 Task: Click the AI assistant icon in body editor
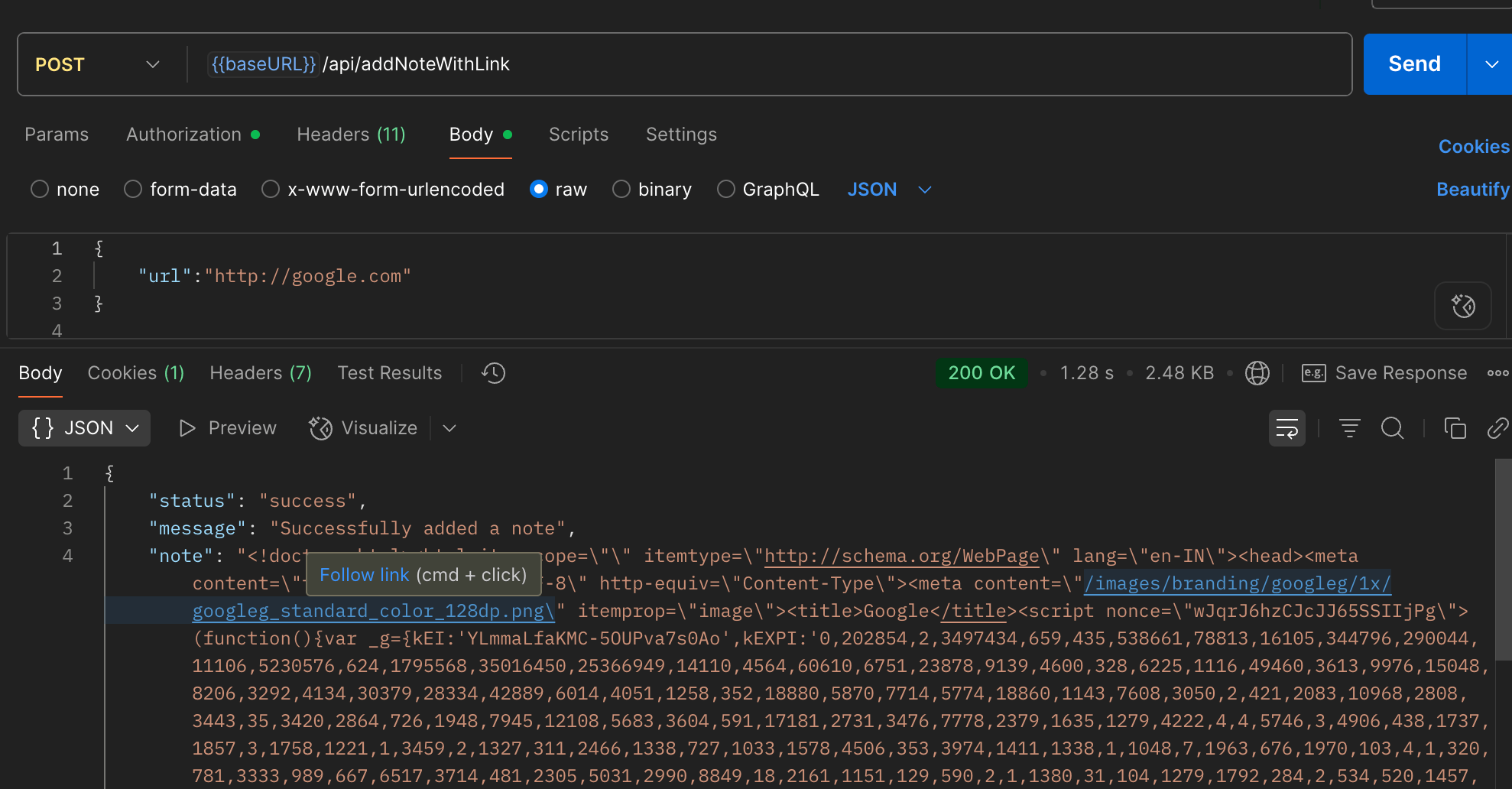1463,306
